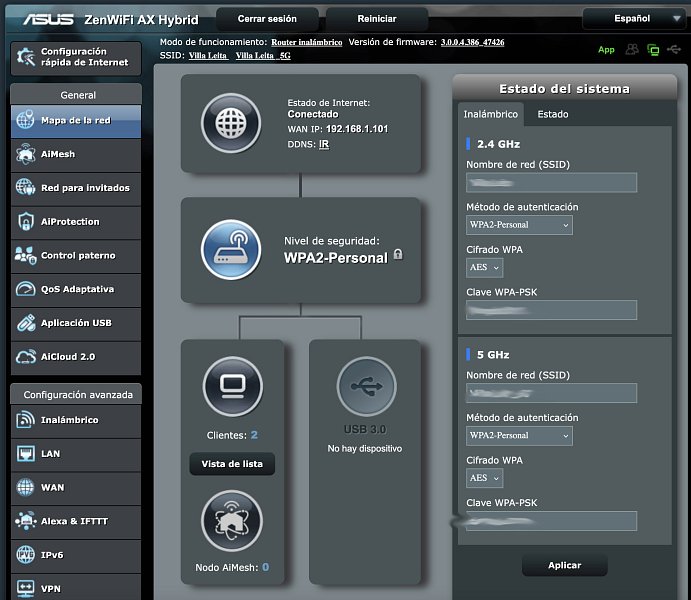Click the 5 GHz Clave WPA-PSK field
The image size is (691, 600).
551,521
